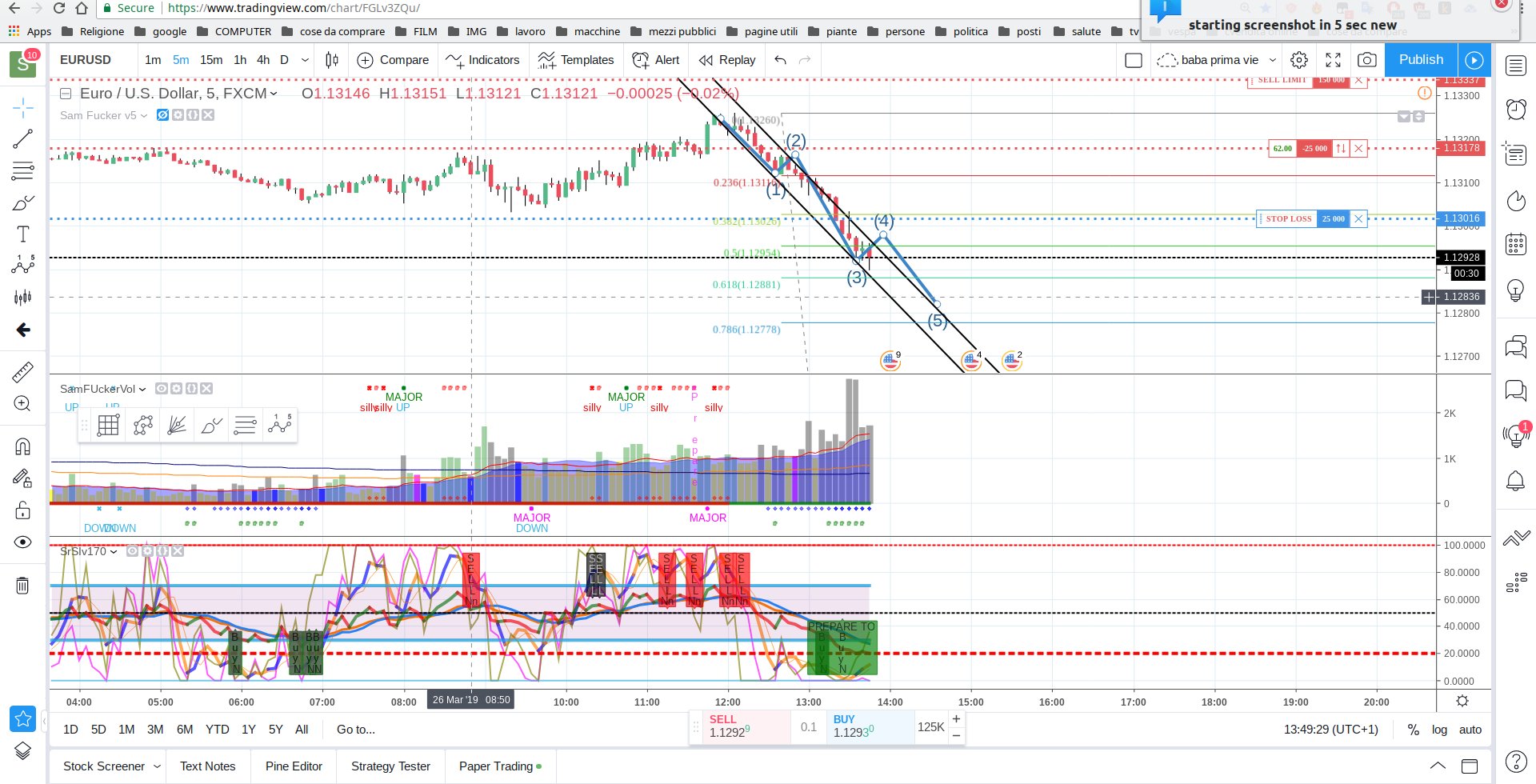
Task: Change the candlestick bar style
Action: 332,60
